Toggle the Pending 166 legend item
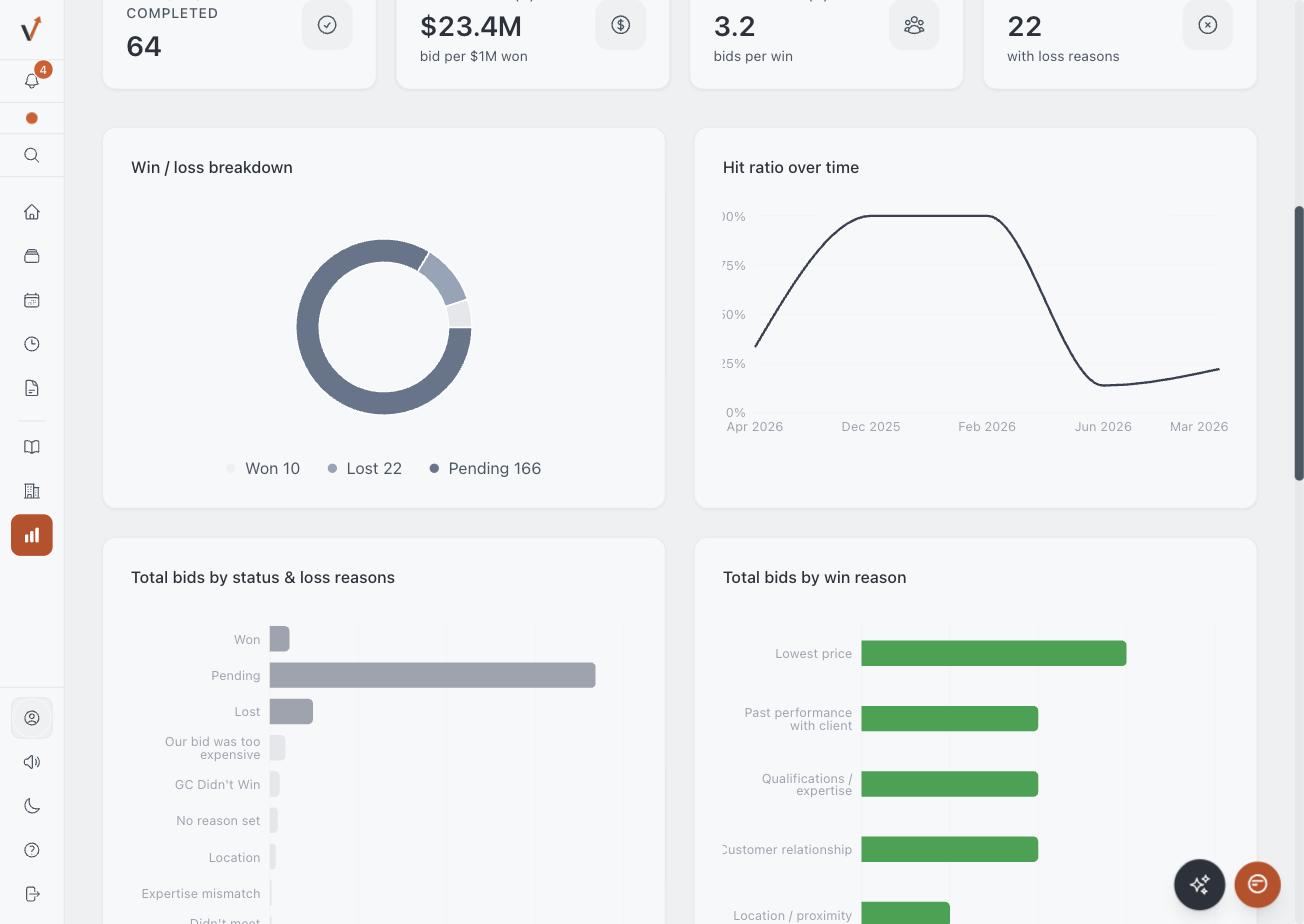1304x924 pixels. [485, 468]
